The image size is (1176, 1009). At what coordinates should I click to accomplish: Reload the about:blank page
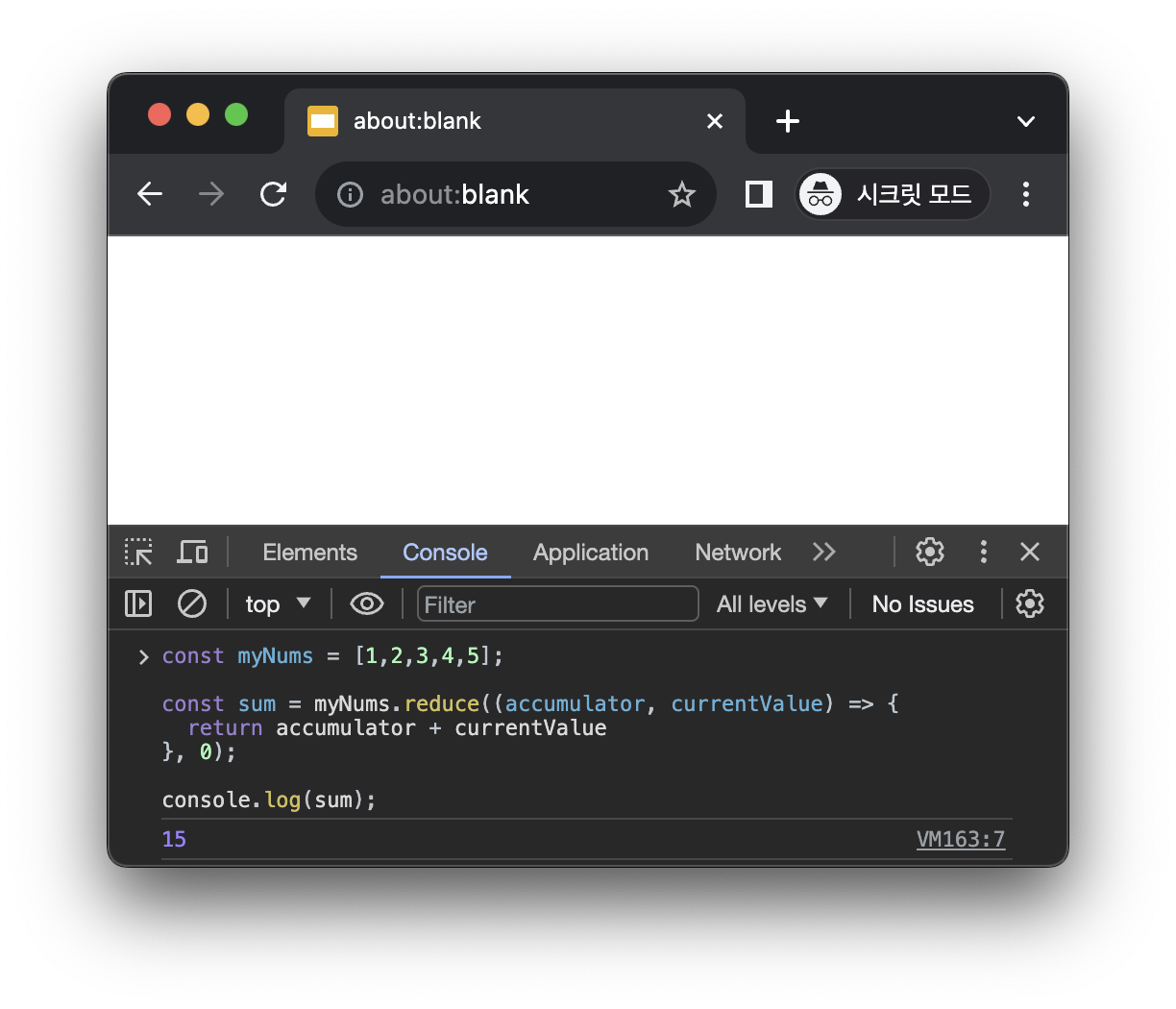pos(274,194)
